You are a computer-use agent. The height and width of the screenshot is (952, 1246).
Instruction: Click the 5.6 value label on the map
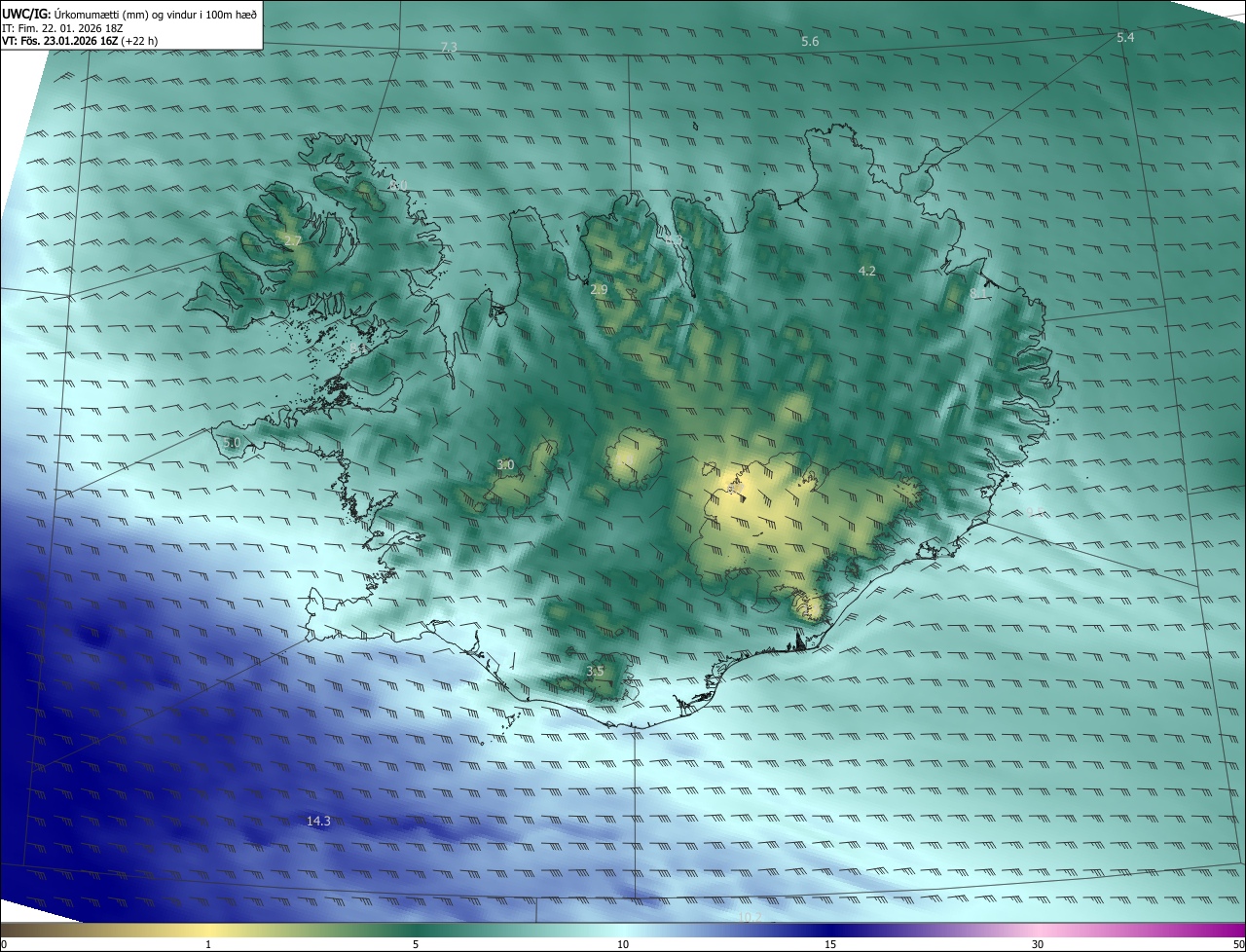(x=810, y=41)
